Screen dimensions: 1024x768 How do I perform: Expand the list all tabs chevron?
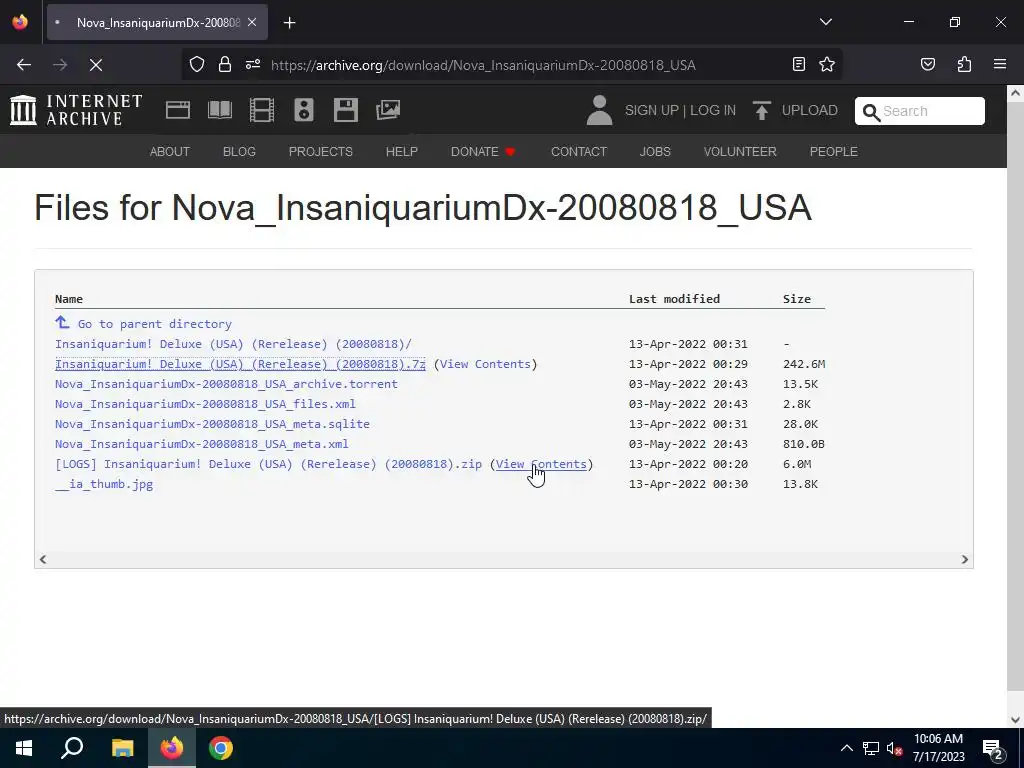pyautogui.click(x=825, y=22)
